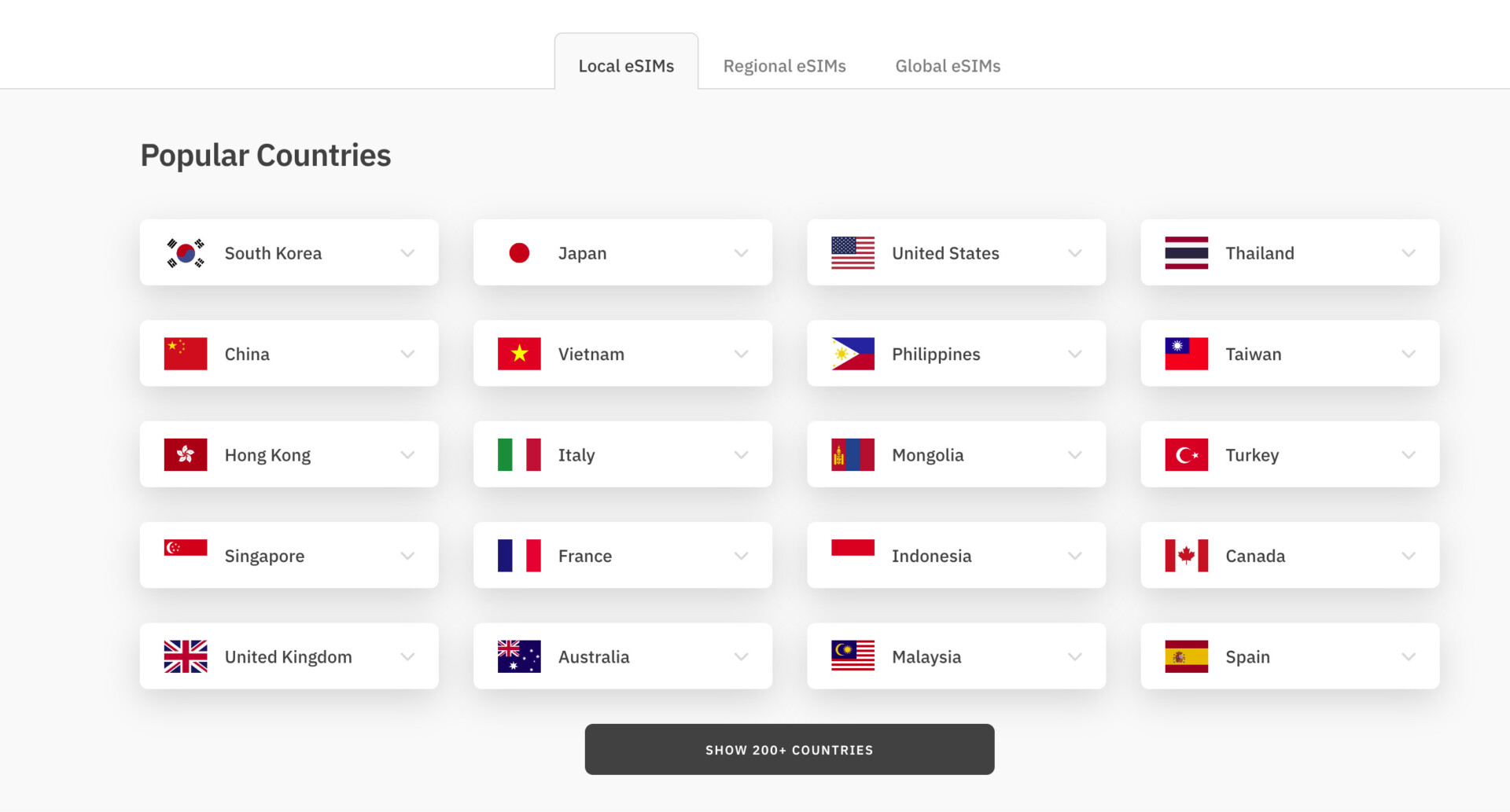Image resolution: width=1510 pixels, height=812 pixels.
Task: Click the United Kingdom flag icon
Action: click(186, 656)
